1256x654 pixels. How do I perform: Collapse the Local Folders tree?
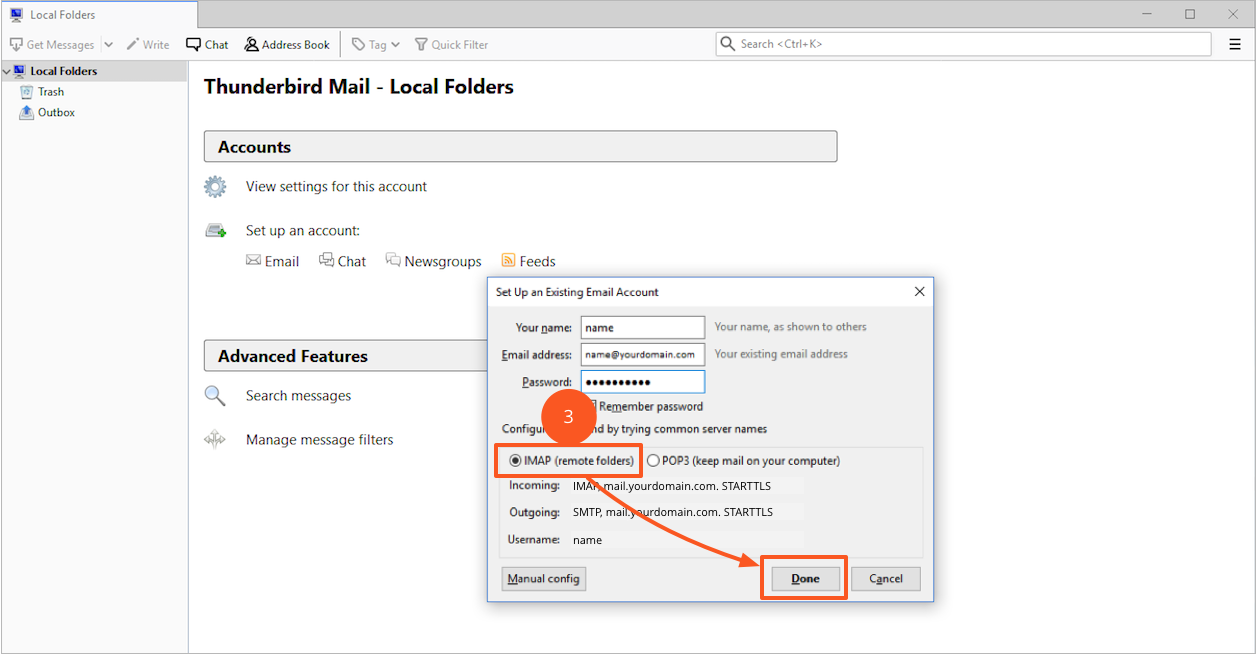click(6, 72)
